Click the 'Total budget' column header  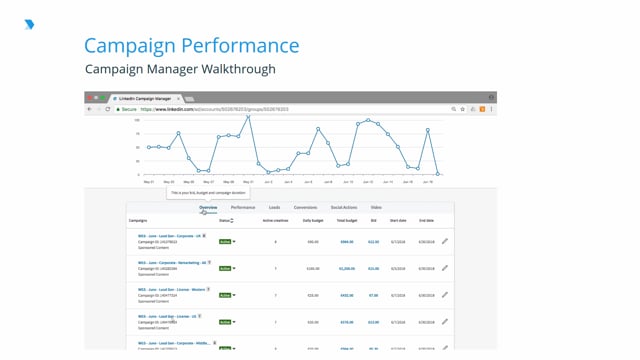pos(347,220)
